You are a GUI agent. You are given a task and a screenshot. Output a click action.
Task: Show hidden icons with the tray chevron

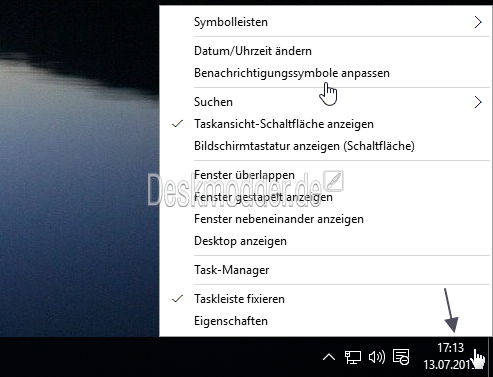[x=329, y=357]
